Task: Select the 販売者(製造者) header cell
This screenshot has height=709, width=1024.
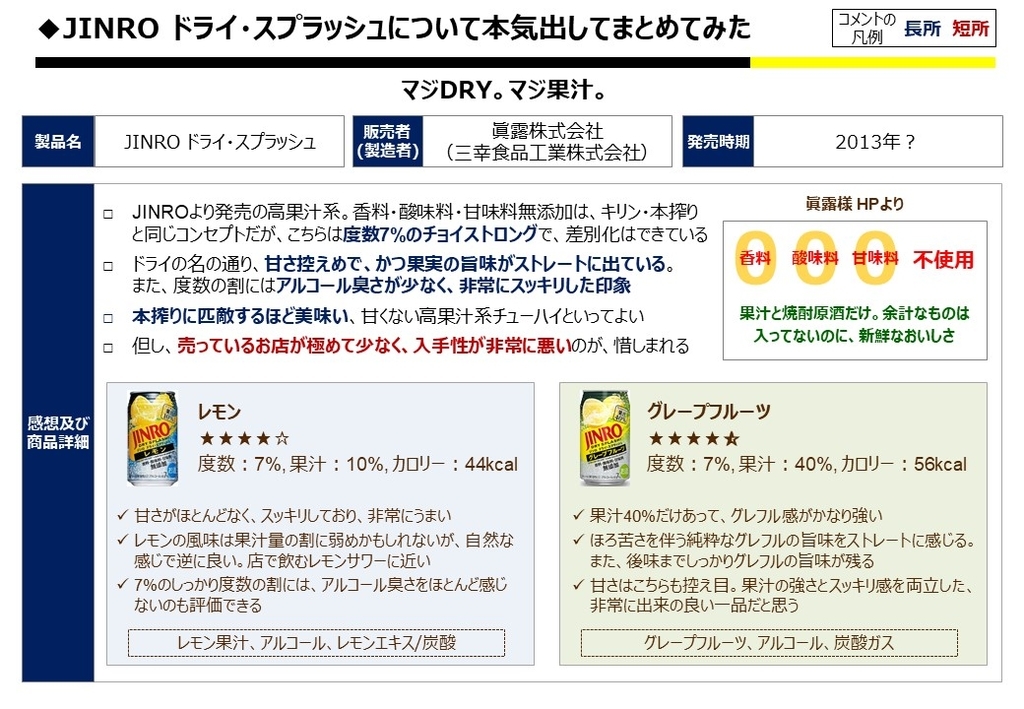Action: tap(388, 141)
